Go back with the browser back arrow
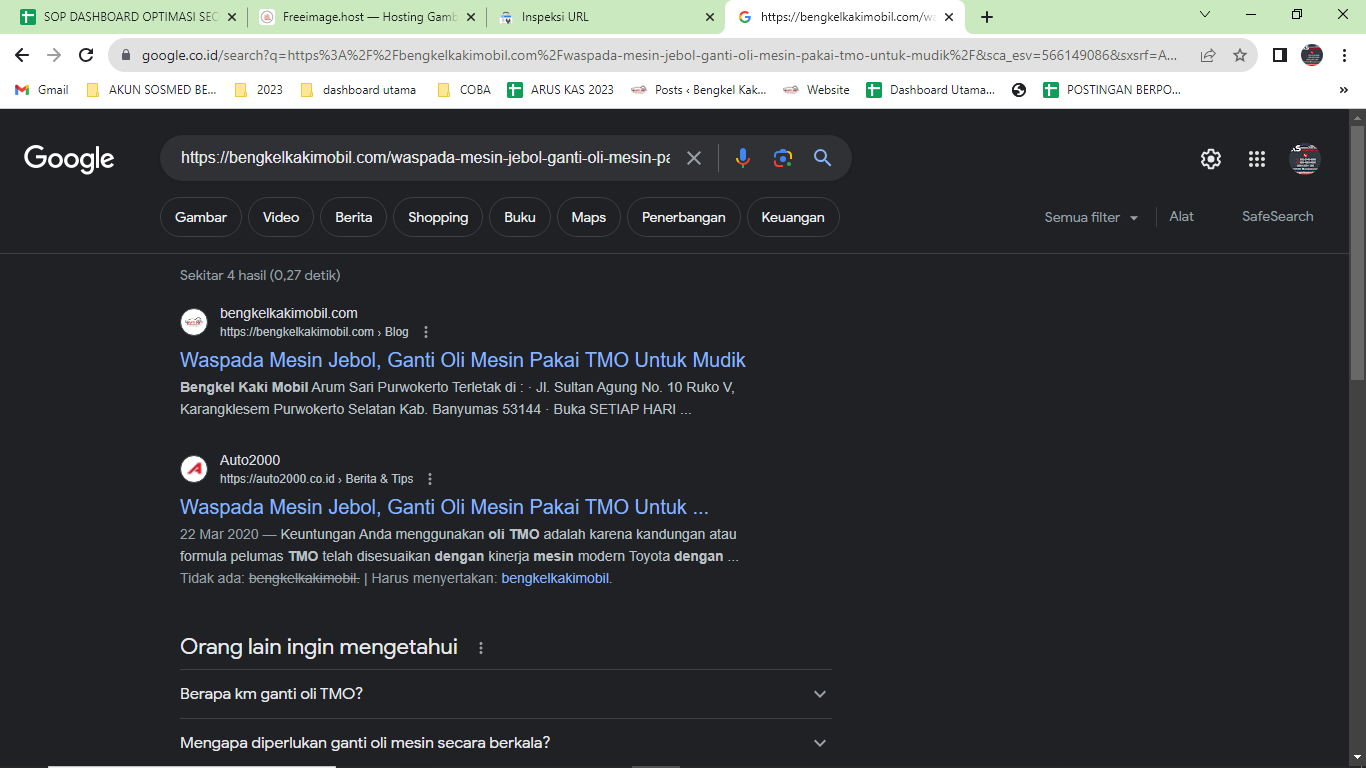This screenshot has height=768, width=1366. 22,56
